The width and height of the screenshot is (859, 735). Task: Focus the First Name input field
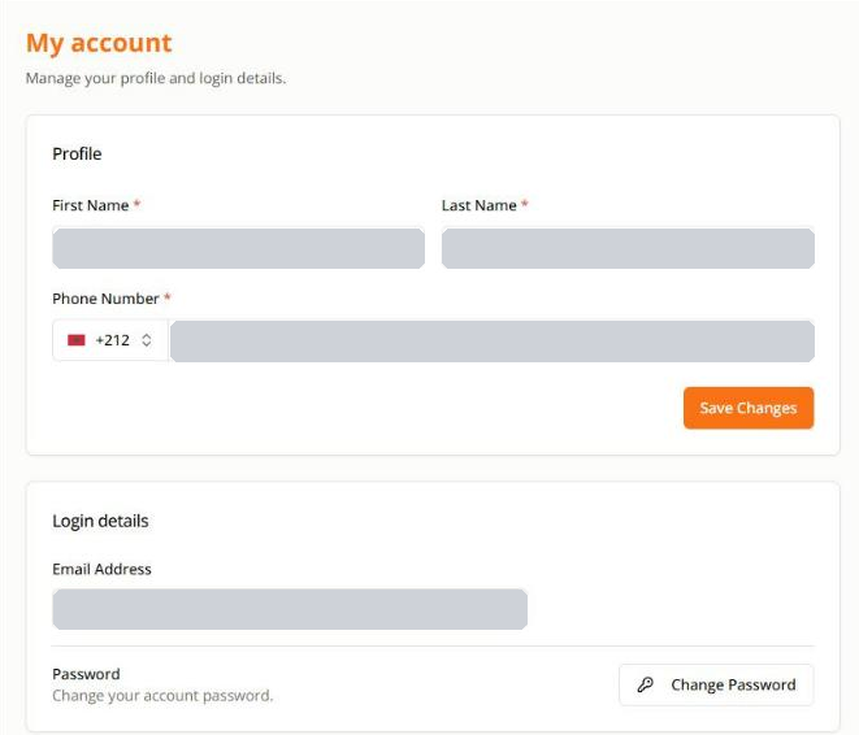(x=238, y=248)
